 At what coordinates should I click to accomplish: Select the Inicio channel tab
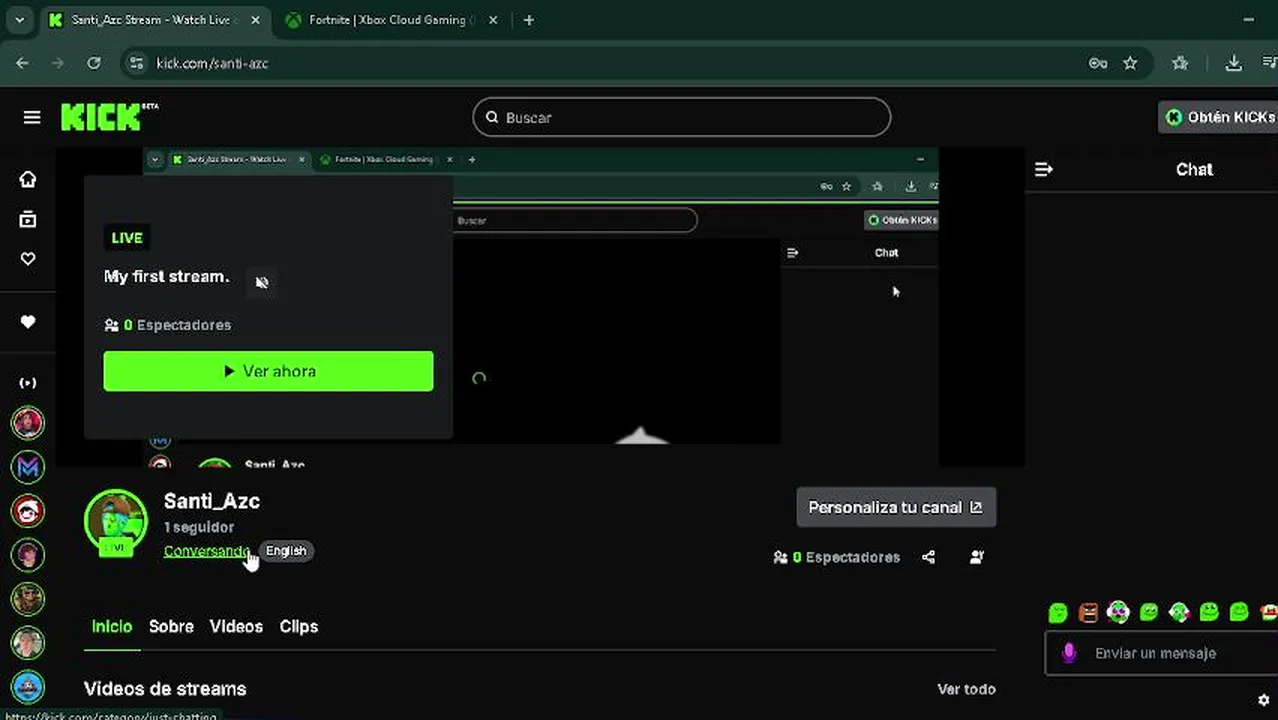[112, 627]
